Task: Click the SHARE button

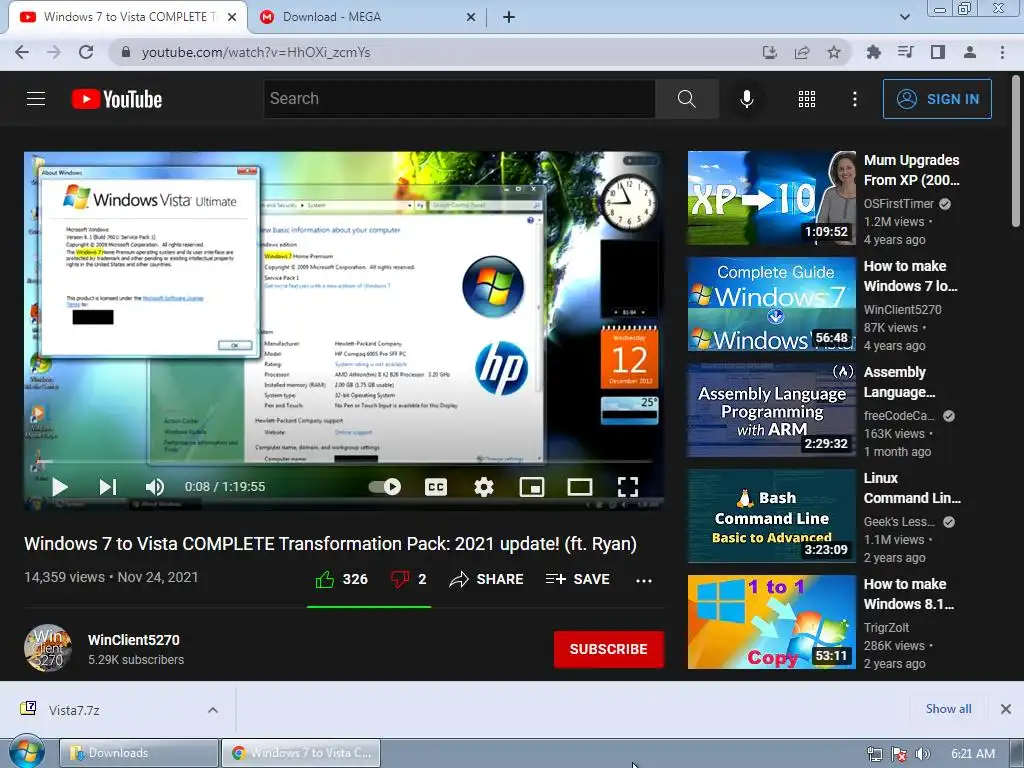Action: 487,579
